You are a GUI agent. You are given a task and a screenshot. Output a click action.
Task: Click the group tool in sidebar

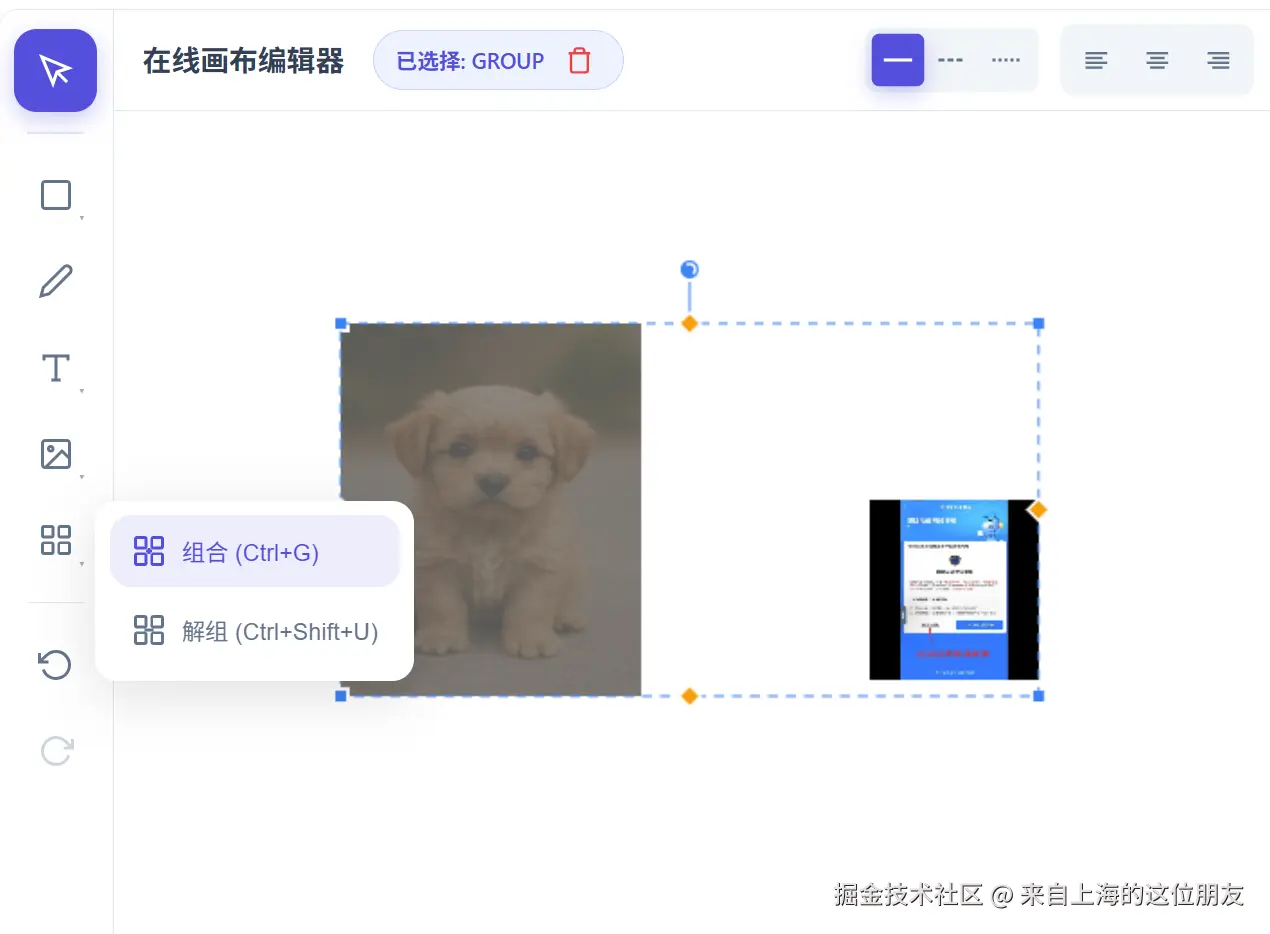56,541
